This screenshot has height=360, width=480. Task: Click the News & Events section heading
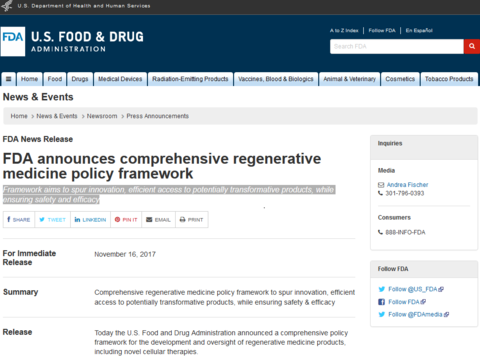tap(38, 97)
